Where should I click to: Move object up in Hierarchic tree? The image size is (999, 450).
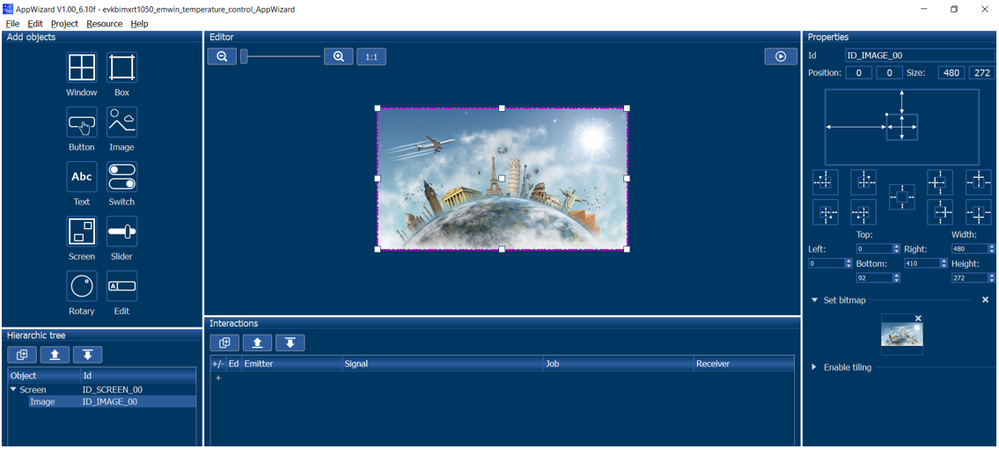(x=55, y=355)
